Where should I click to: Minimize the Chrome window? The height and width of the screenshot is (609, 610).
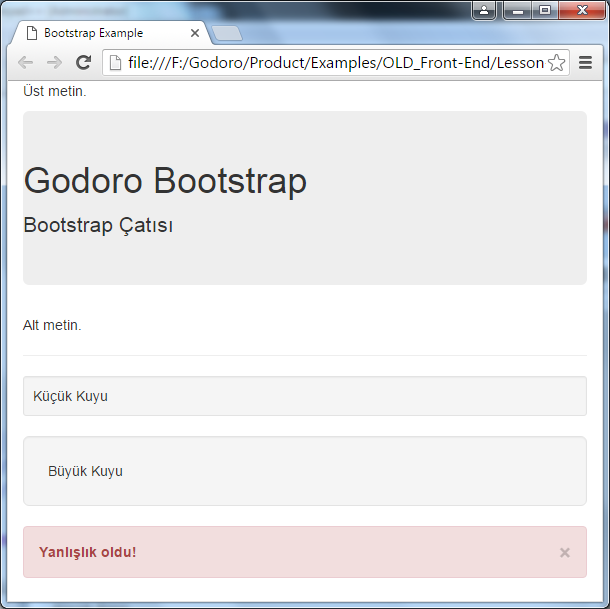517,11
